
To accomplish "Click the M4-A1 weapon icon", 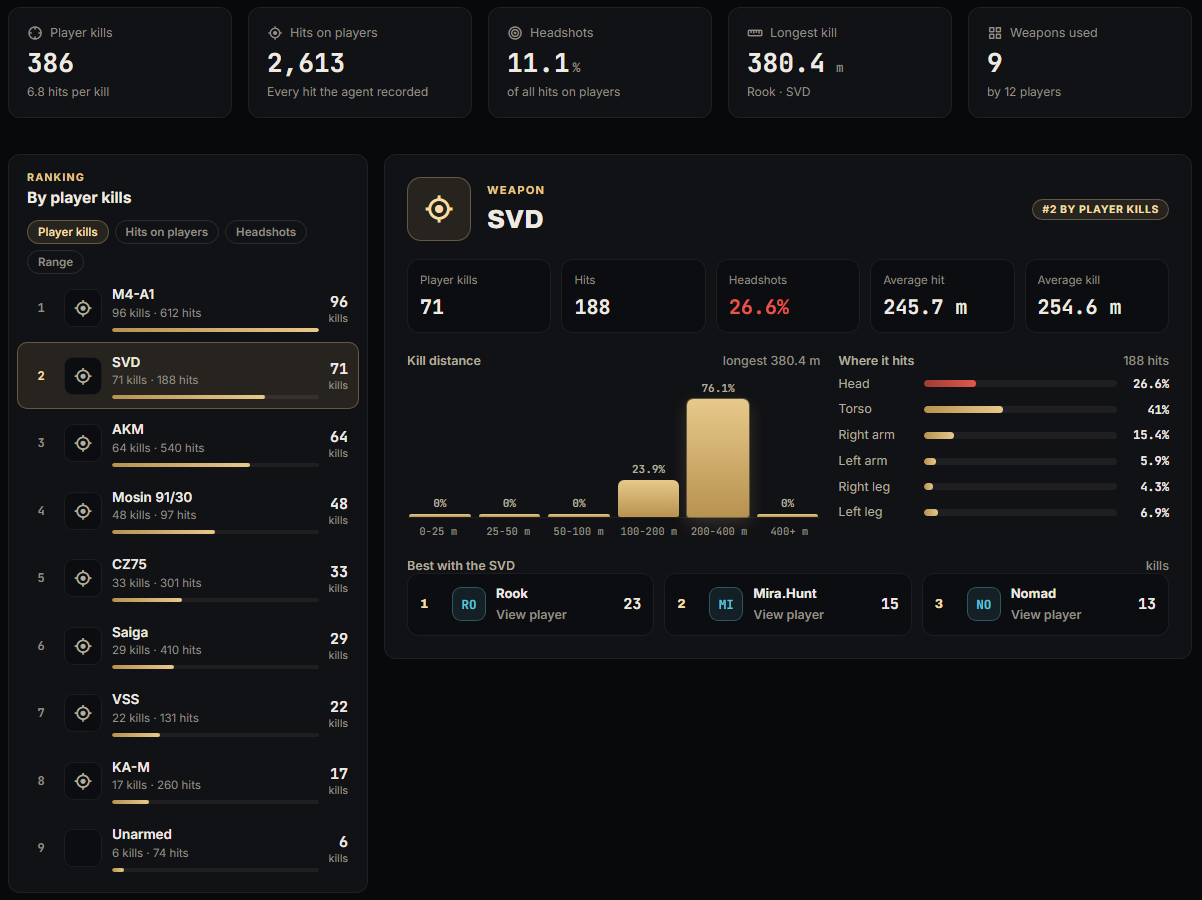I will [x=83, y=308].
